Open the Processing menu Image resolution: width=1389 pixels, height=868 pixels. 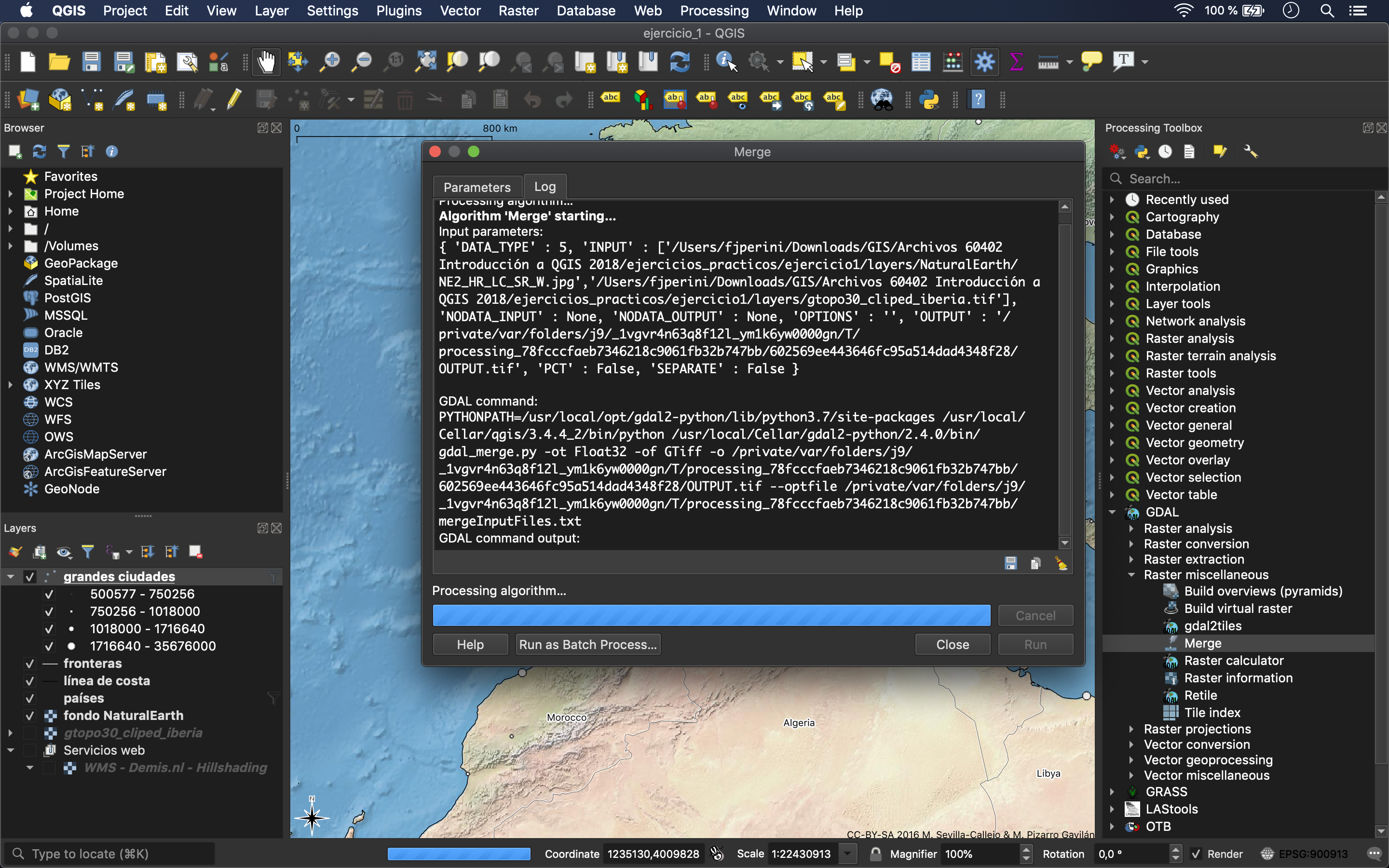coord(714,11)
